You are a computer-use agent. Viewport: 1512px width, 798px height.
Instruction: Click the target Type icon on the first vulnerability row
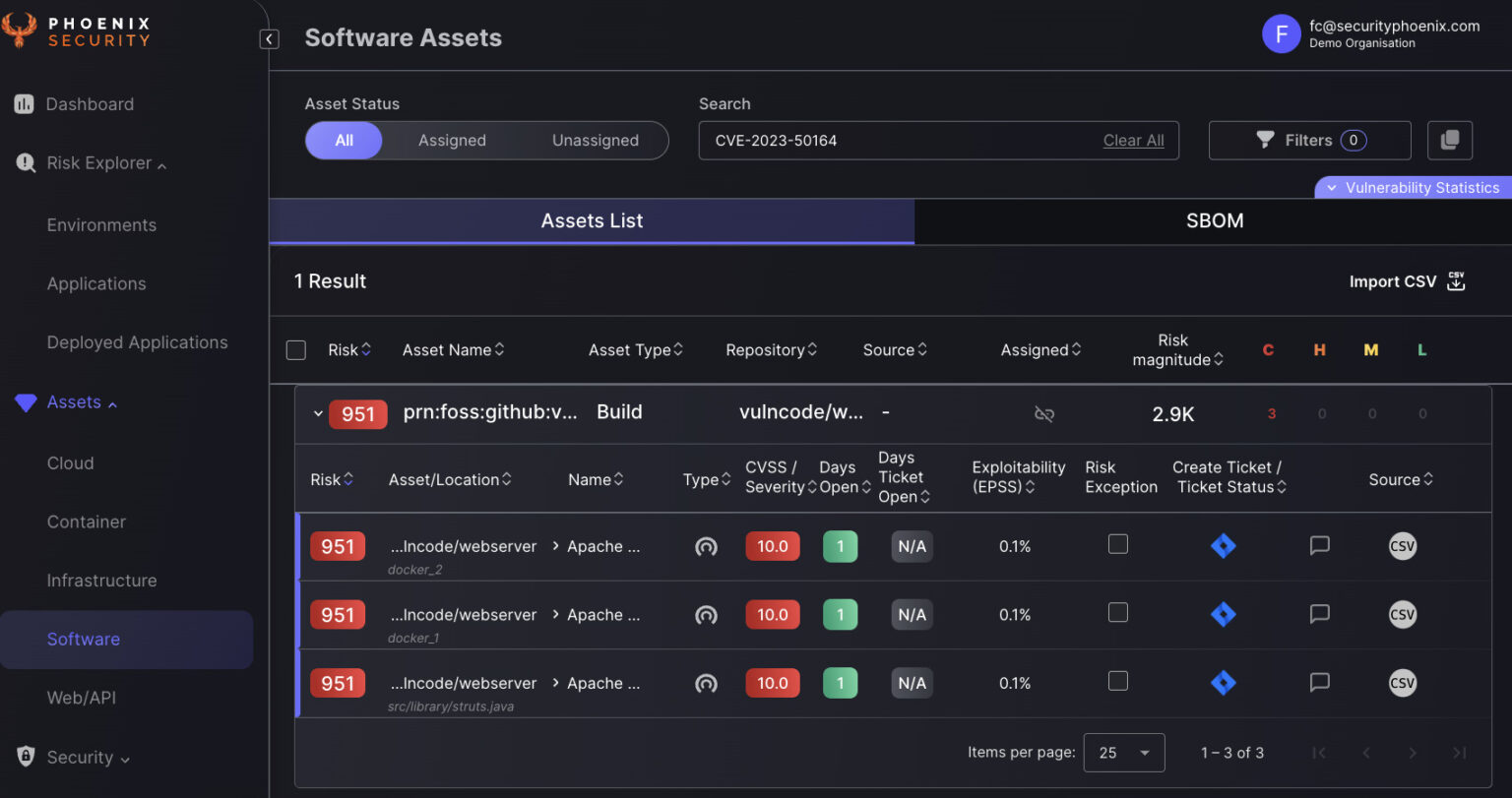(706, 546)
